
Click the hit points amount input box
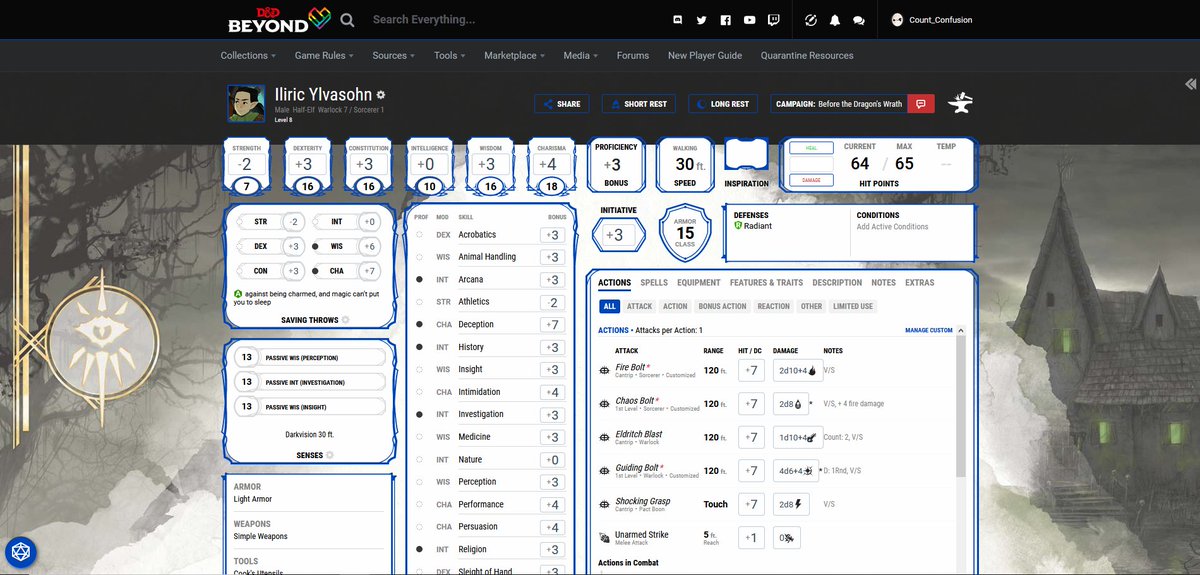pos(810,164)
